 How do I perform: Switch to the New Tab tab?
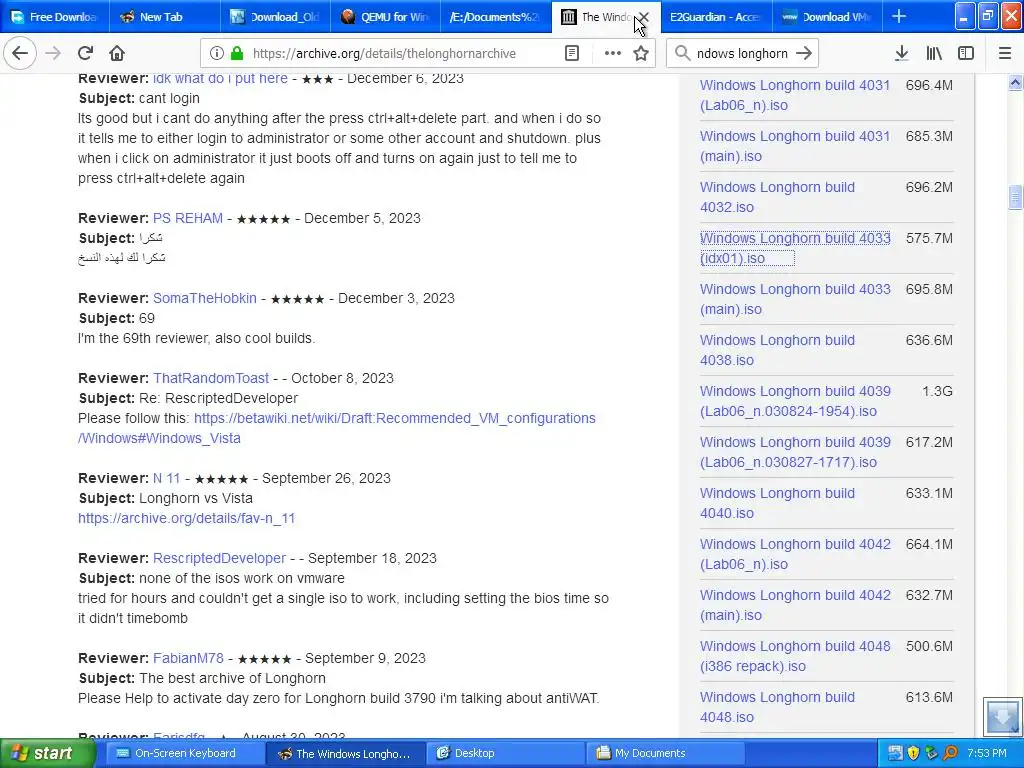[x=165, y=17]
